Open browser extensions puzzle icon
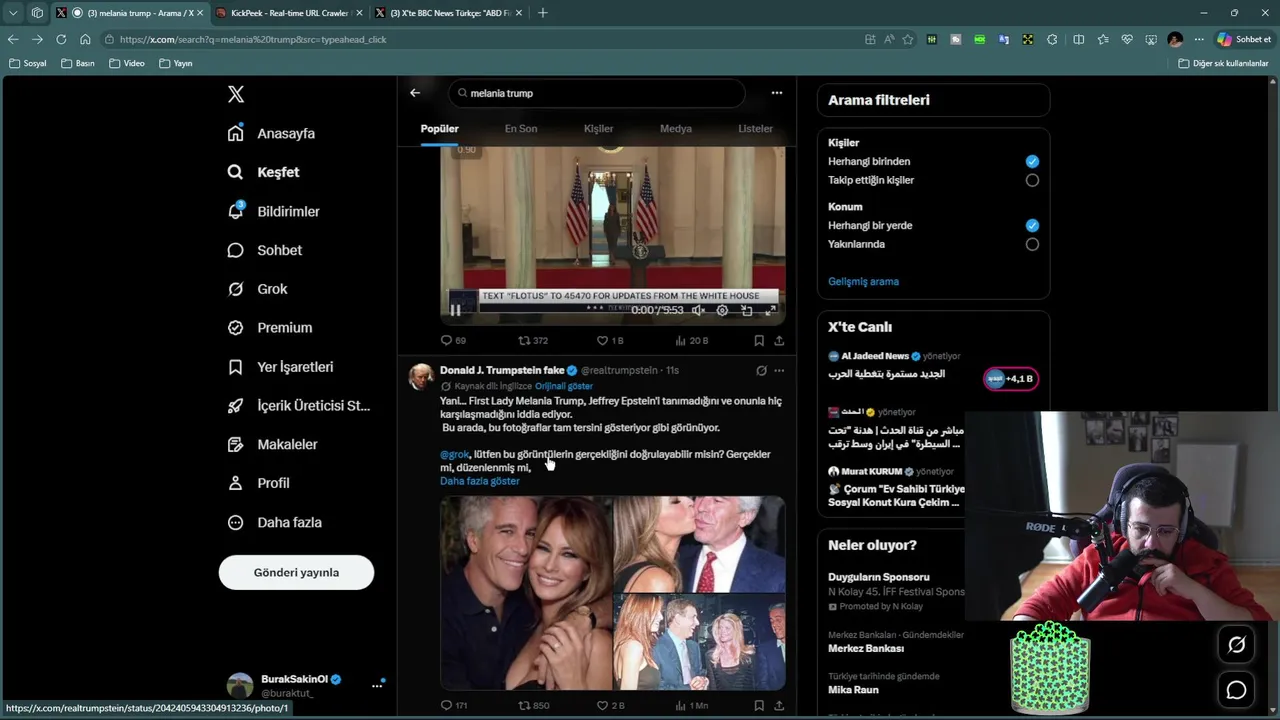The height and width of the screenshot is (720, 1280). (x=1052, y=39)
